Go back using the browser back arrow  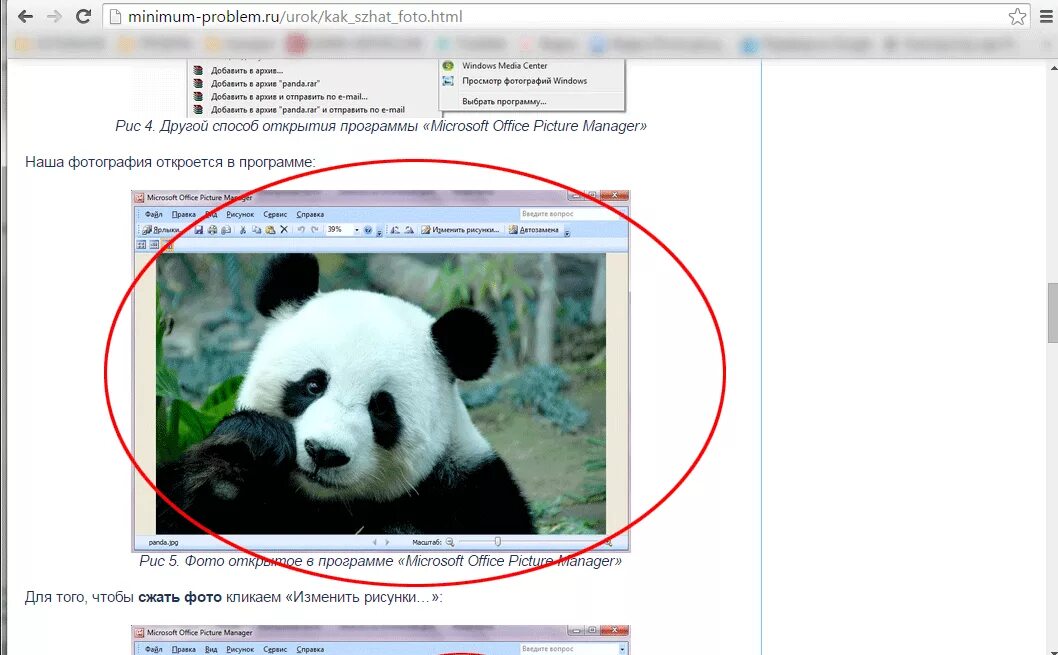[x=25, y=17]
